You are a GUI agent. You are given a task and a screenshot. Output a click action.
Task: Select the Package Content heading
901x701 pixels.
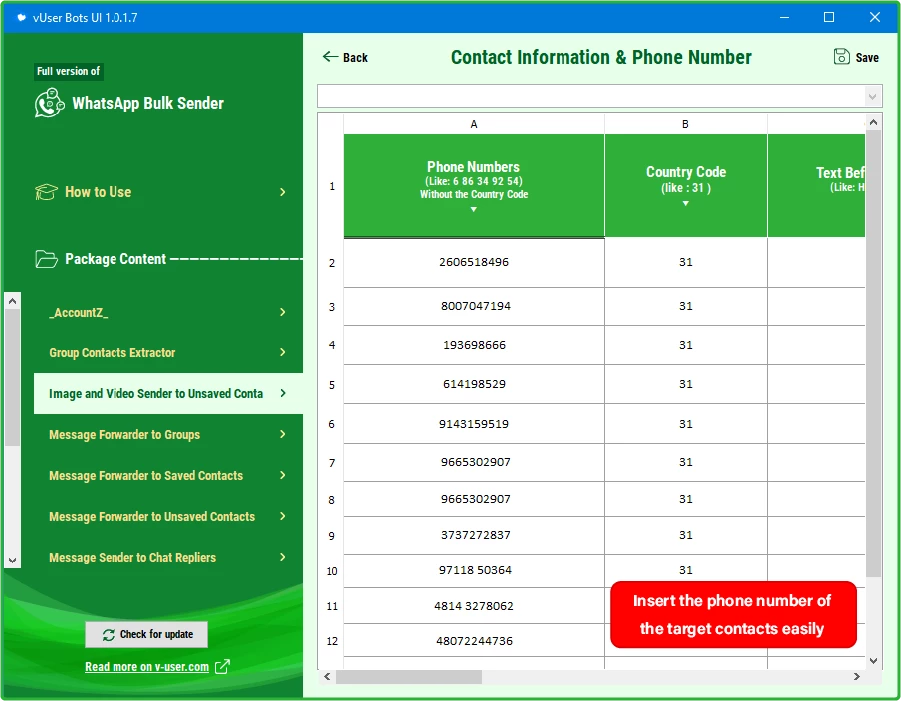115,259
